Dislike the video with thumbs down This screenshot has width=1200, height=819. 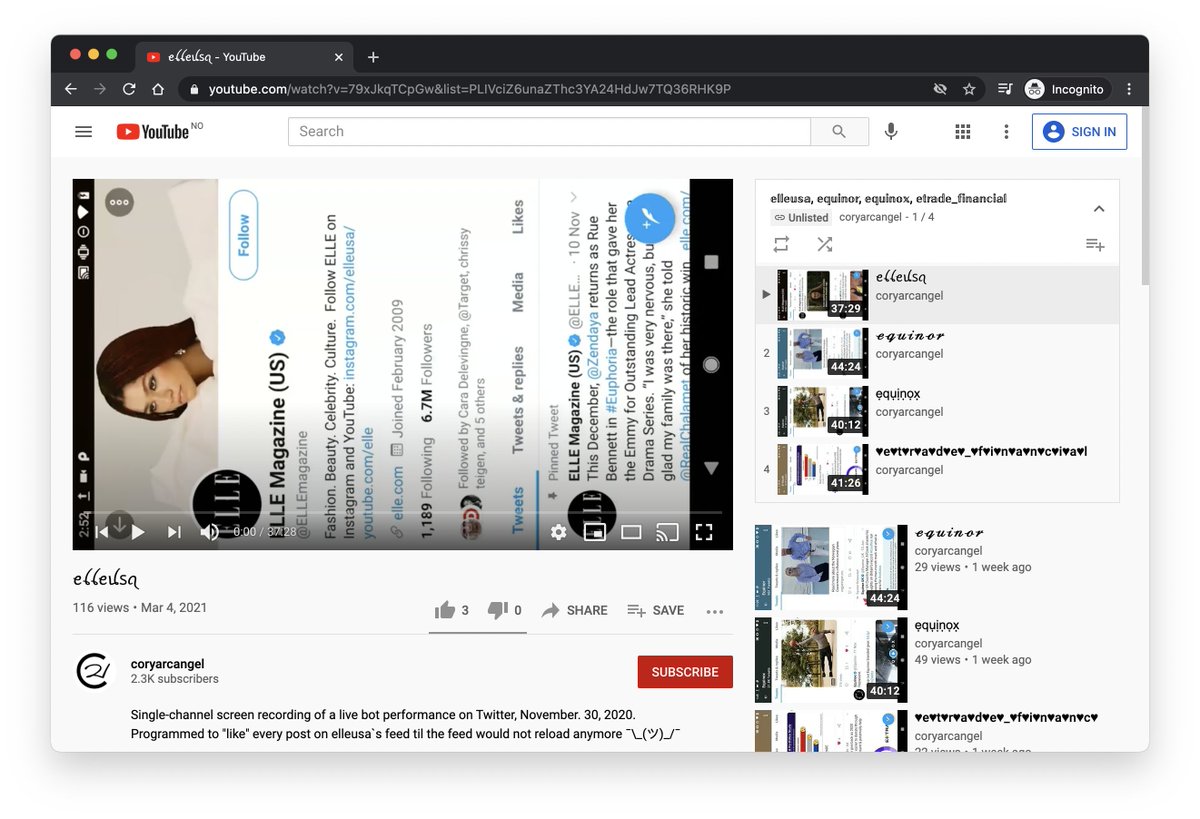505,610
